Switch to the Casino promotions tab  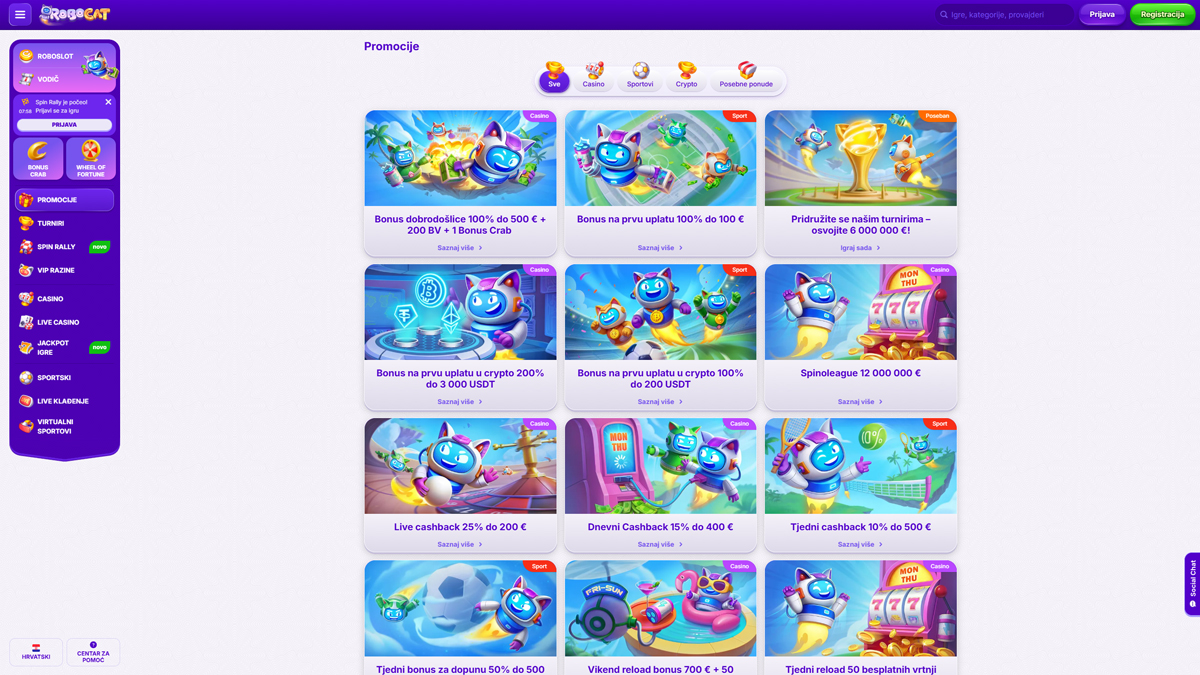[594, 76]
